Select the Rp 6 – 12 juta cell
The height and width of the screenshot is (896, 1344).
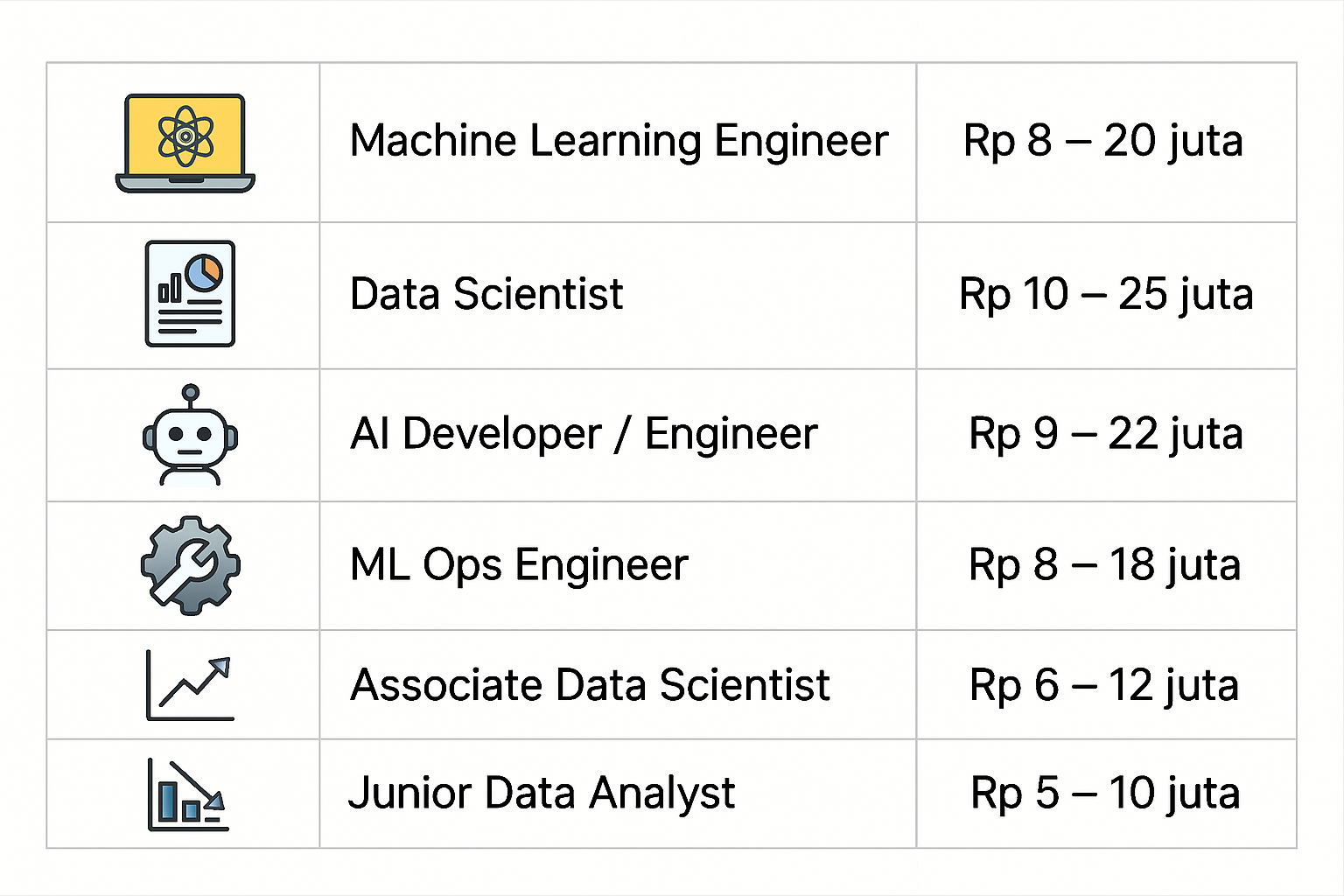(x=1104, y=686)
